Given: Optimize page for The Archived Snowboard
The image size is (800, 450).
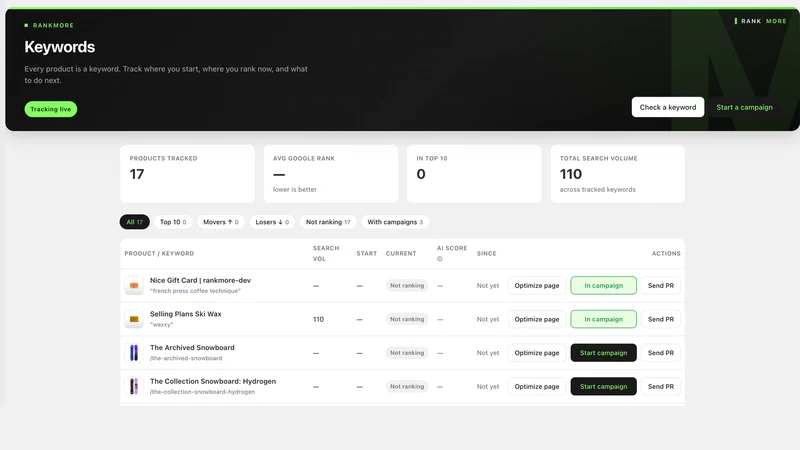Looking at the screenshot, I should click(x=537, y=353).
